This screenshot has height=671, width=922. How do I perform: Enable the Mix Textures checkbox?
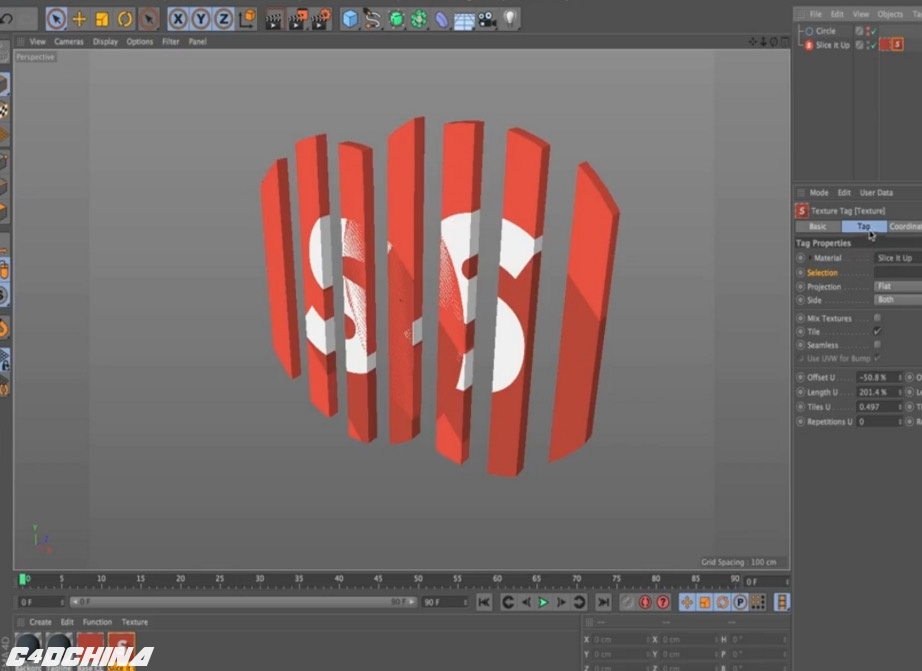tap(877, 318)
